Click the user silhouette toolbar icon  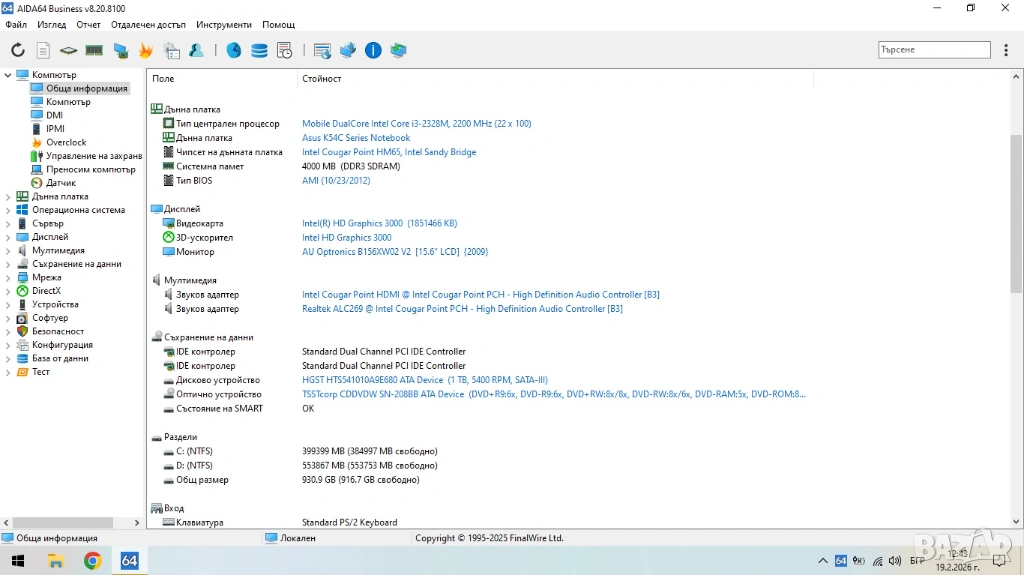point(197,50)
